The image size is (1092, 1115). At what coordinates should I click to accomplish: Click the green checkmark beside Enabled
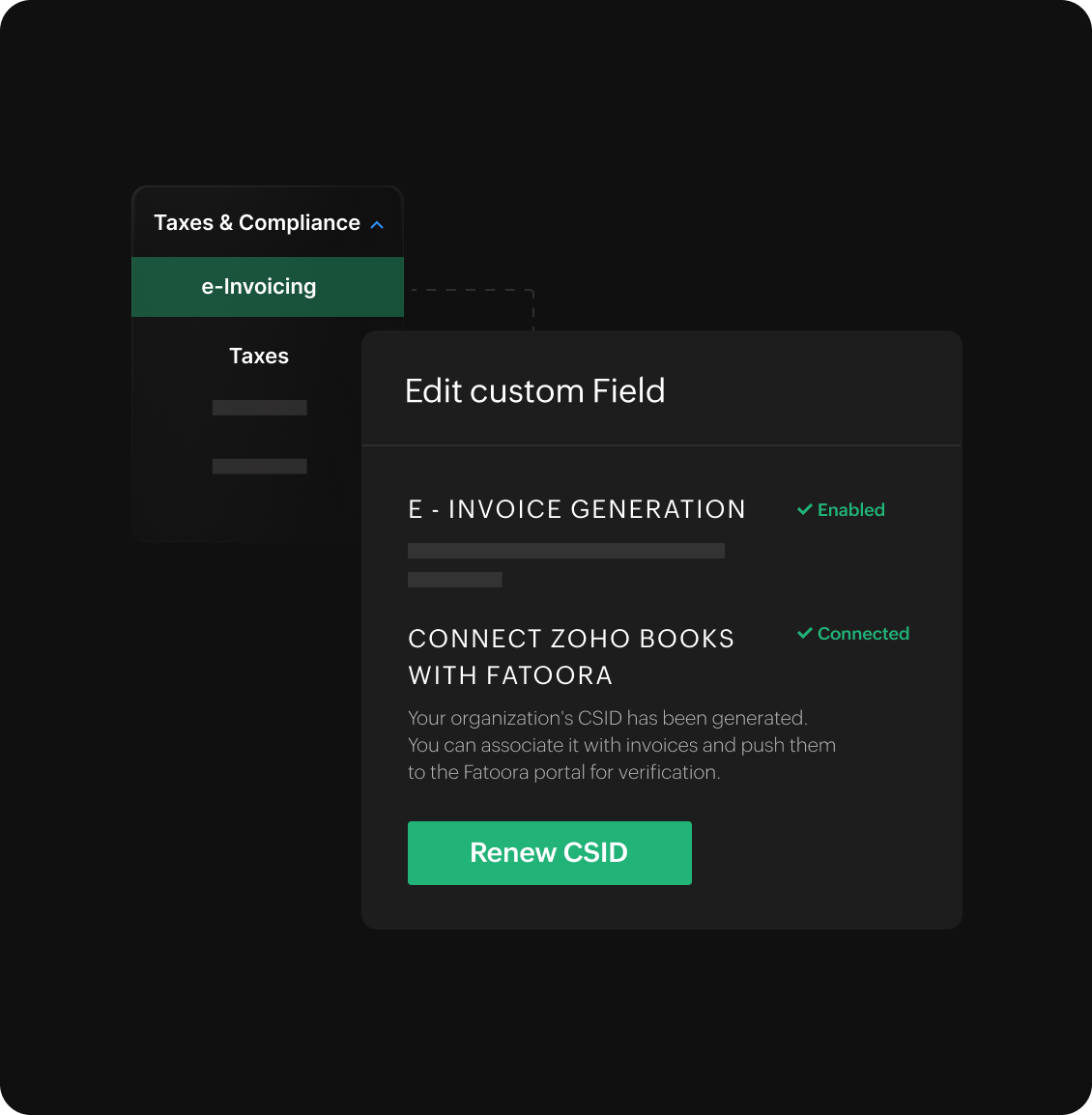pos(803,509)
